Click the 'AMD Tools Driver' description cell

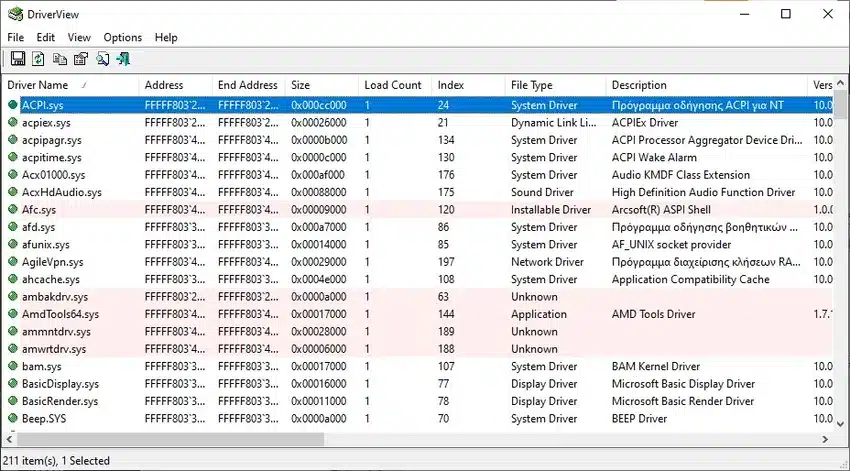(x=653, y=314)
